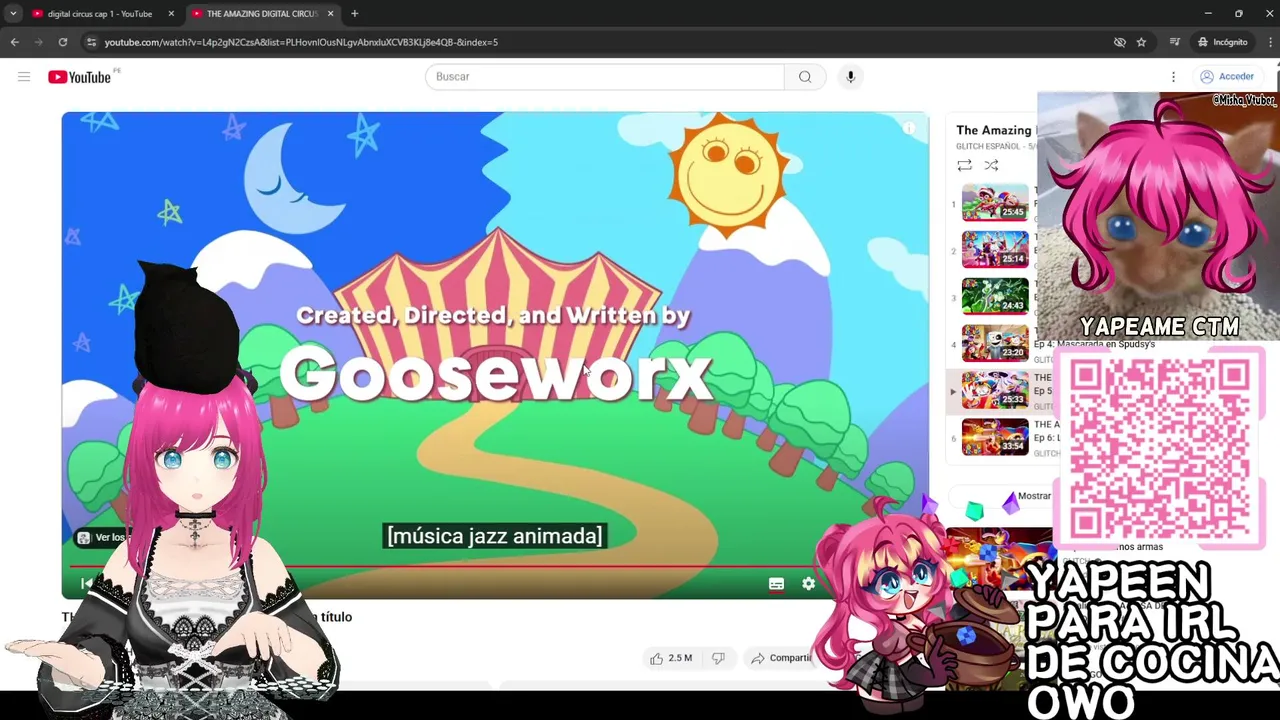Open 'Ep 4: Mascarada en Spudsy's' title
Viewport: 1280px width, 720px height.
1094,344
